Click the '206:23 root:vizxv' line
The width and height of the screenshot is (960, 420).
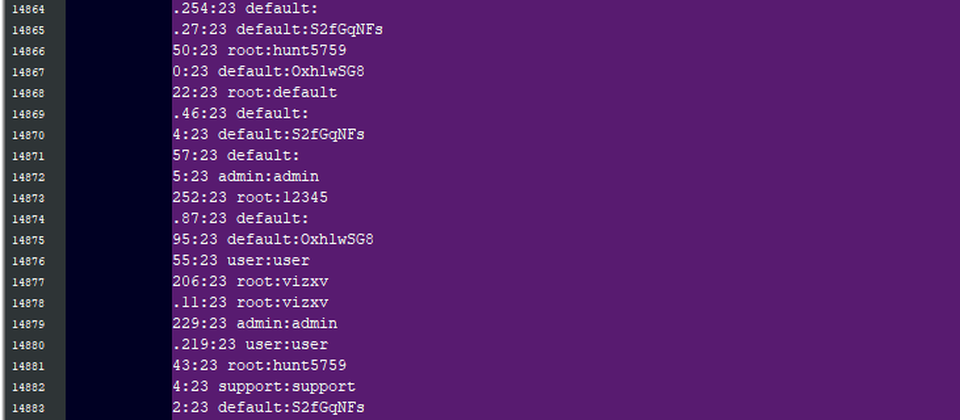coord(250,282)
